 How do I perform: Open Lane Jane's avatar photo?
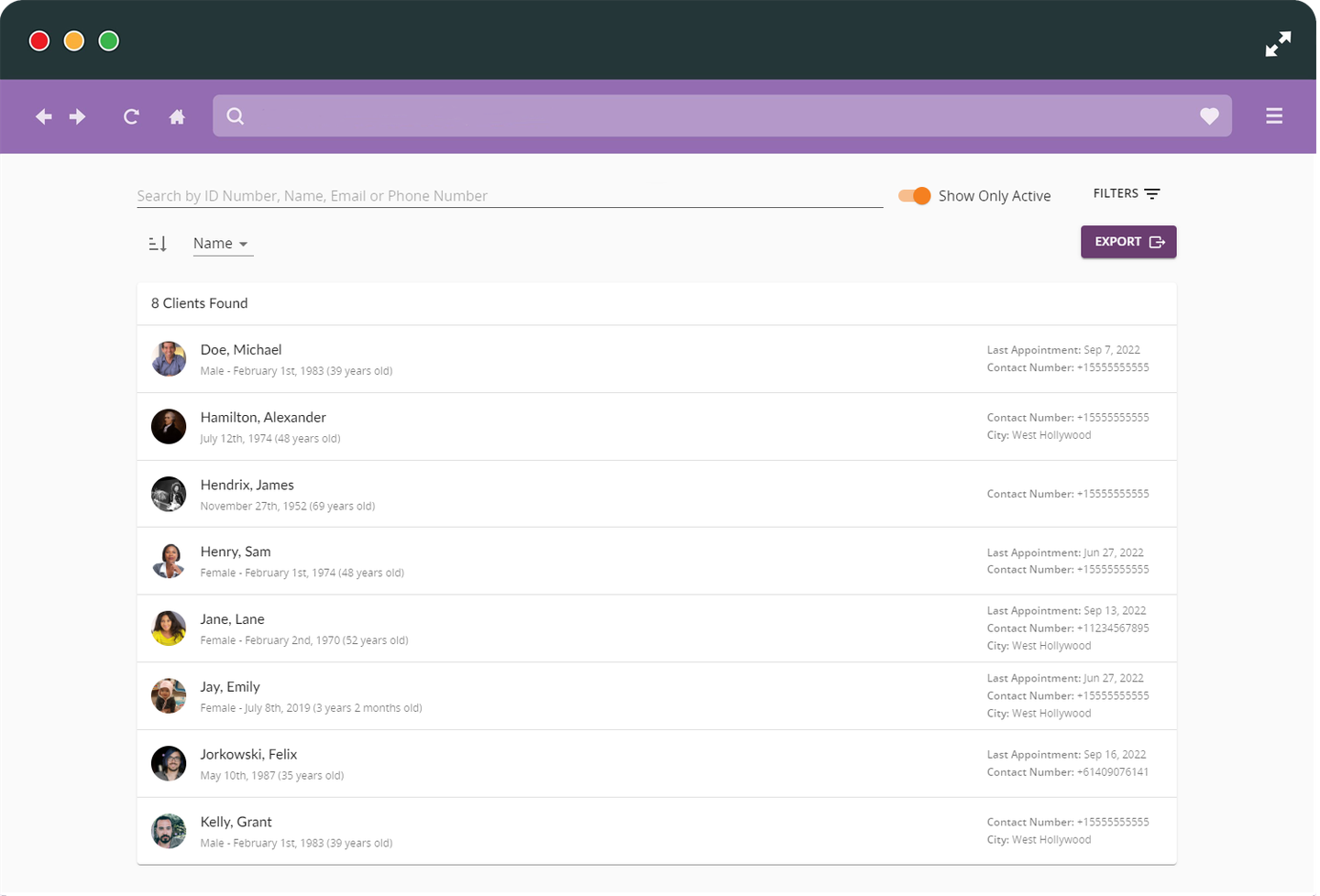(x=169, y=628)
